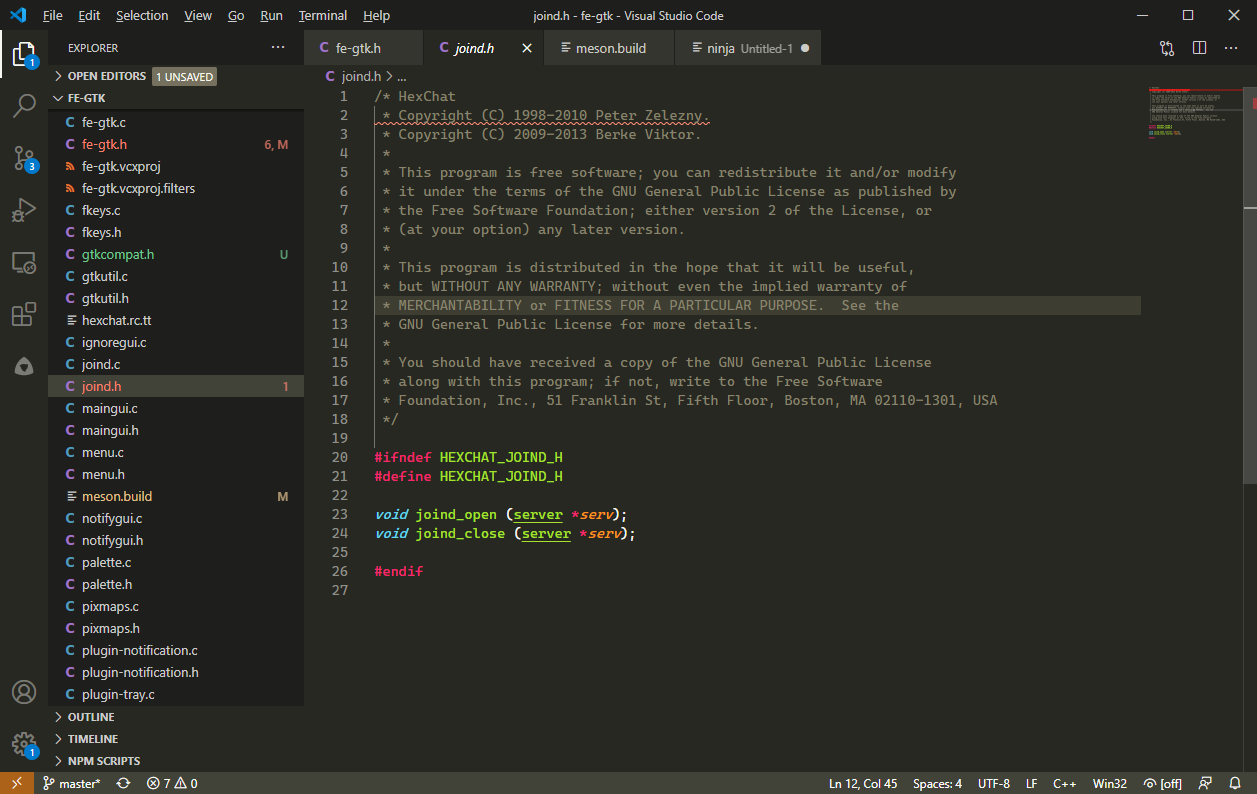Screen dimensions: 1257x794
Task: Click the Explorer more actions ellipsis
Action: (278, 48)
